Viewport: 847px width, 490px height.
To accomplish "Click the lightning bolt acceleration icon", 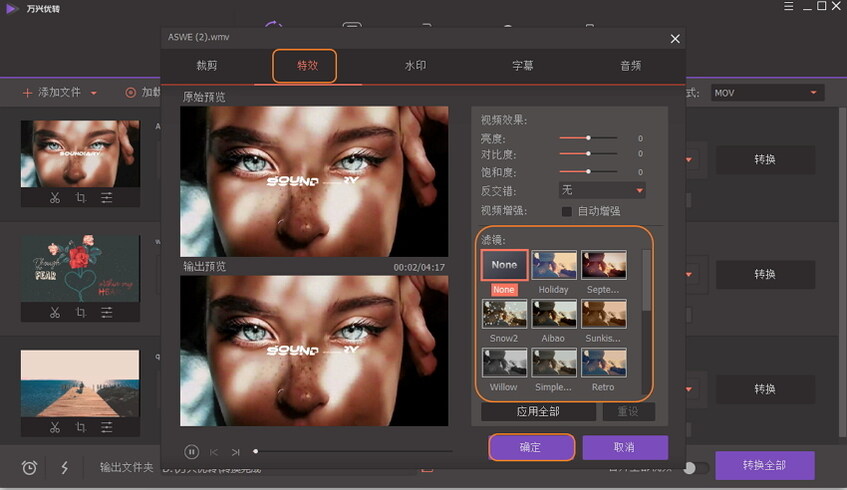I will tap(64, 467).
